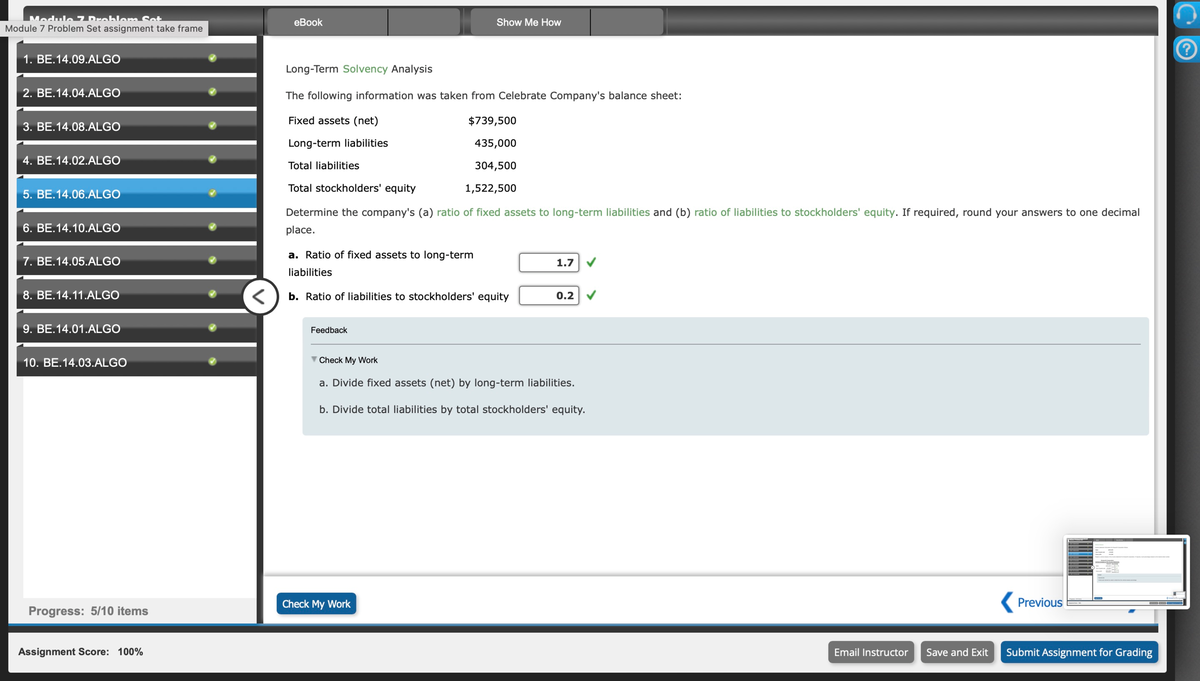Image resolution: width=1200 pixels, height=681 pixels.
Task: Collapse sidebar with the left arrow circle
Action: [x=259, y=296]
